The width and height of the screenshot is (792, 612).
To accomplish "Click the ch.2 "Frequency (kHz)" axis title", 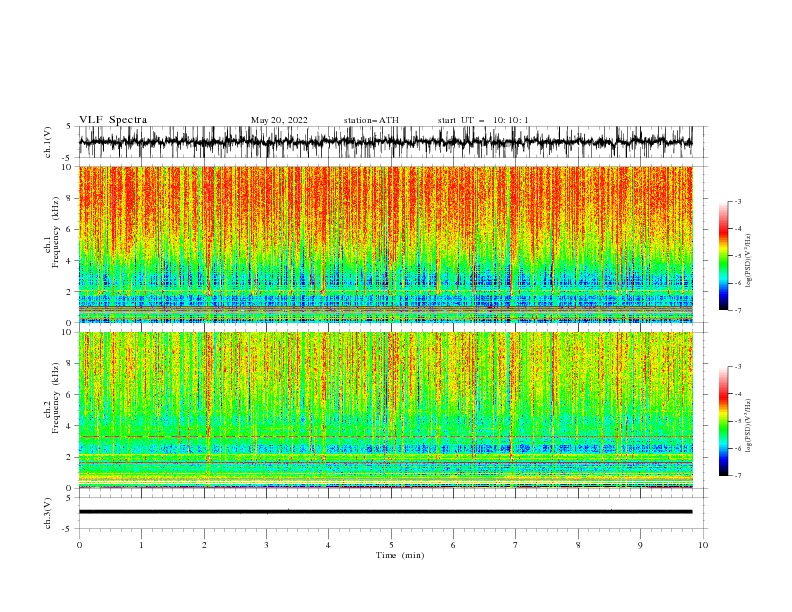I will pyautogui.click(x=56, y=398).
